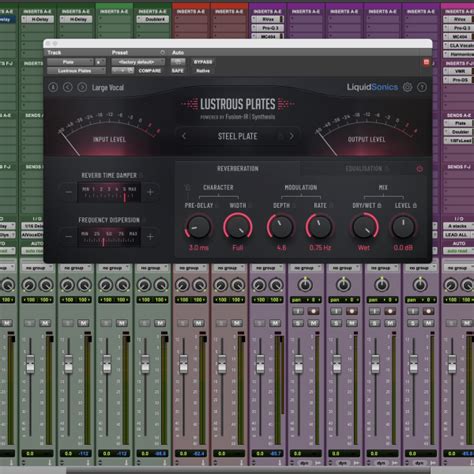Open the CLA Vocals insert in mixer
The image size is (474, 474).
(x=459, y=45)
